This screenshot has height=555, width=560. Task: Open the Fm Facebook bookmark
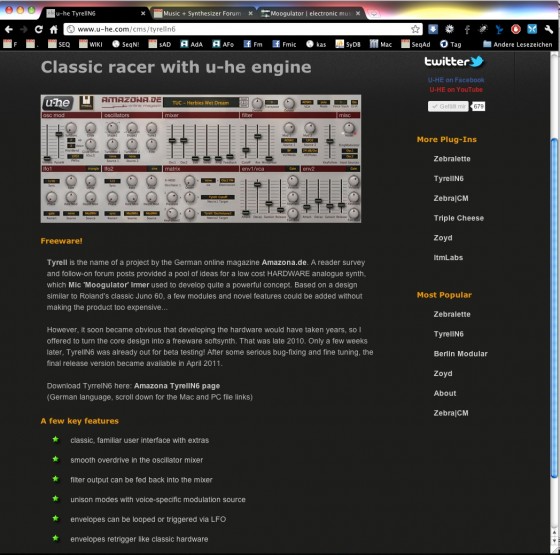[253, 44]
